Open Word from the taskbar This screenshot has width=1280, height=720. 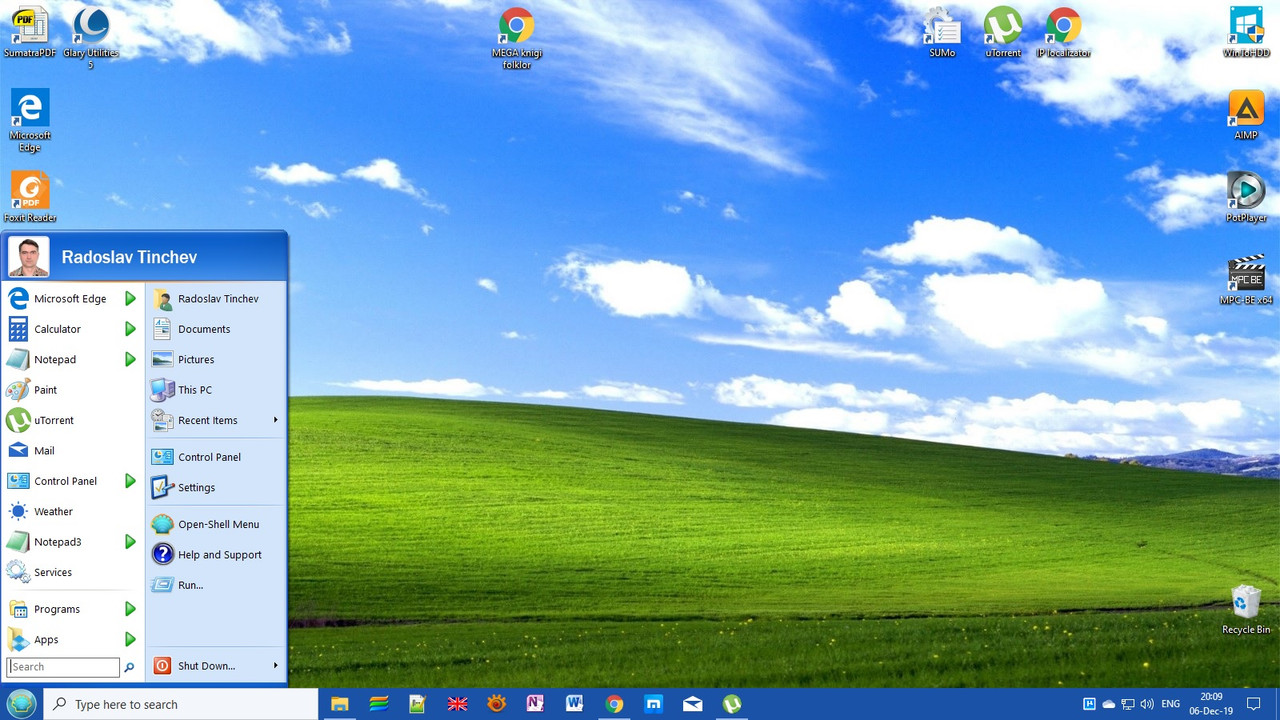[574, 704]
